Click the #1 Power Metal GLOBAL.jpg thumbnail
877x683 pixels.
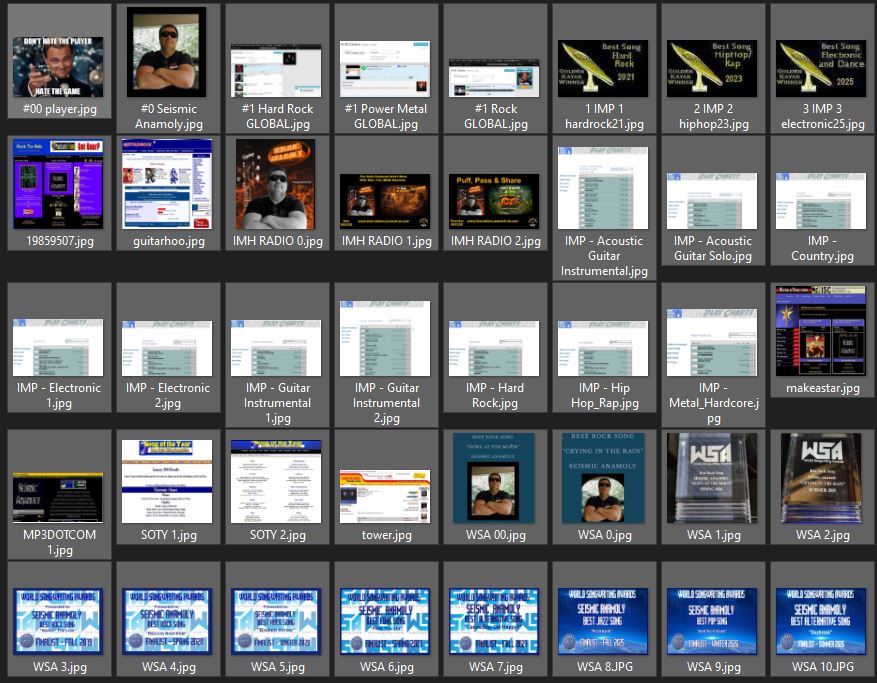(x=385, y=69)
